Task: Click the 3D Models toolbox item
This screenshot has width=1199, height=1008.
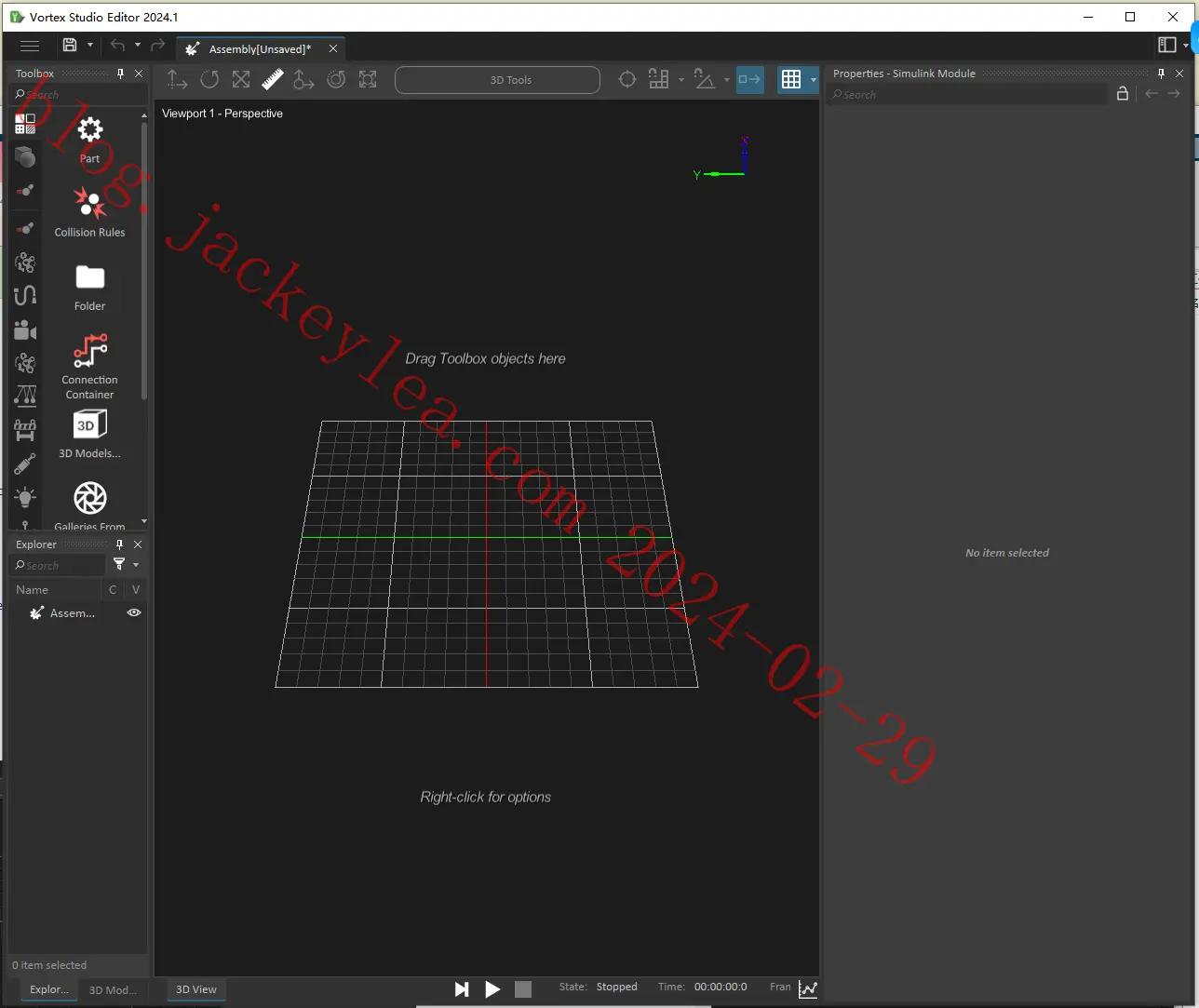Action: (89, 435)
